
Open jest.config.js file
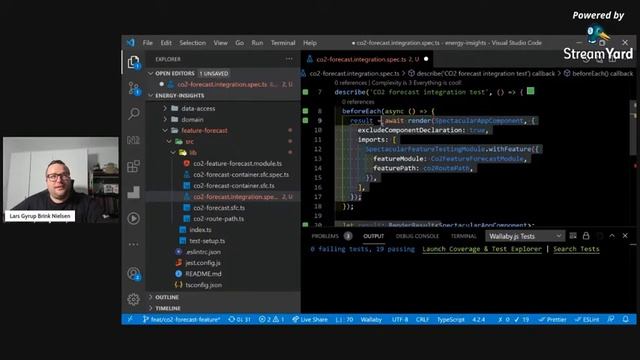click(x=203, y=262)
